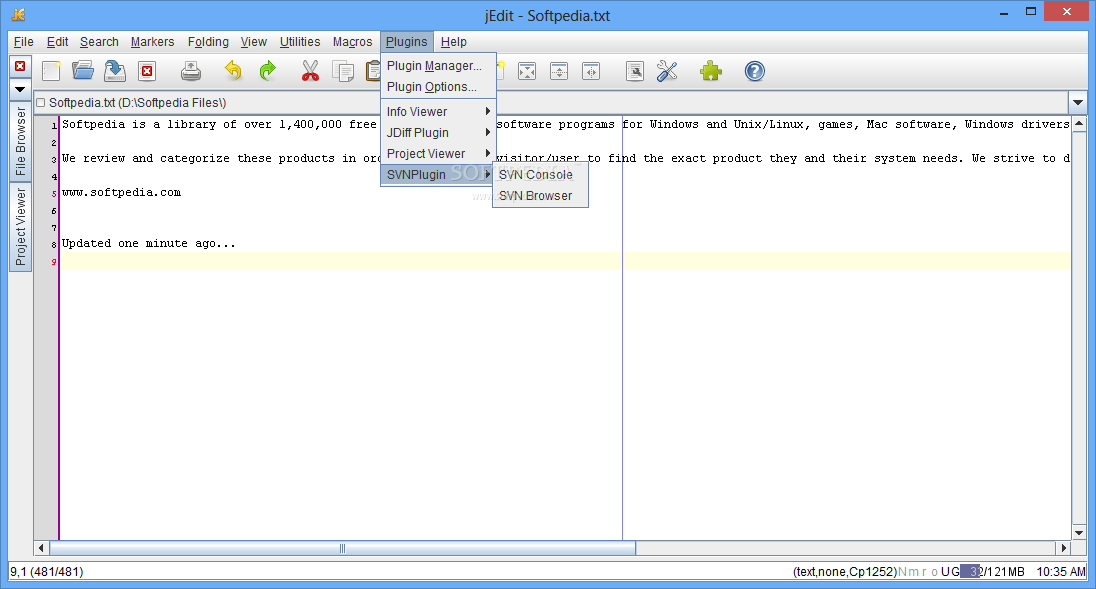
Task: Show the File Browser dockable tab
Action: click(x=20, y=141)
